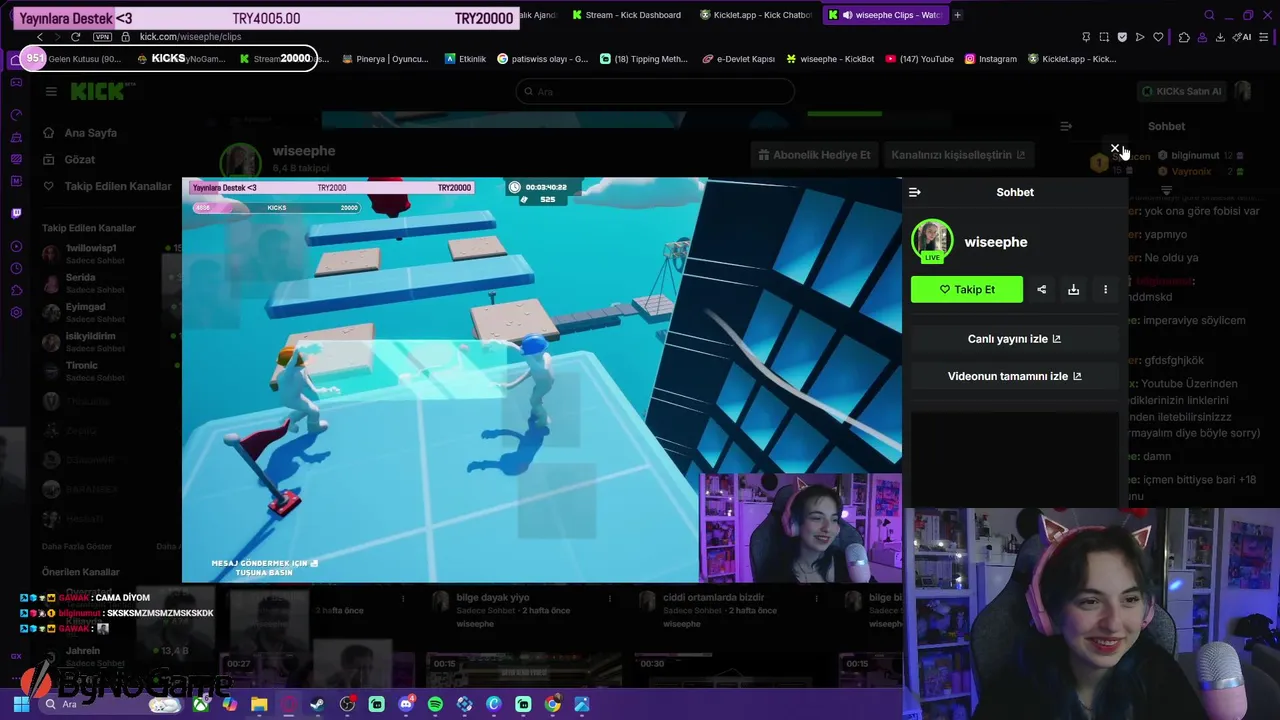Click the kick.com/wiseephe/clips address bar
This screenshot has width=1280, height=720.
click(x=190, y=37)
